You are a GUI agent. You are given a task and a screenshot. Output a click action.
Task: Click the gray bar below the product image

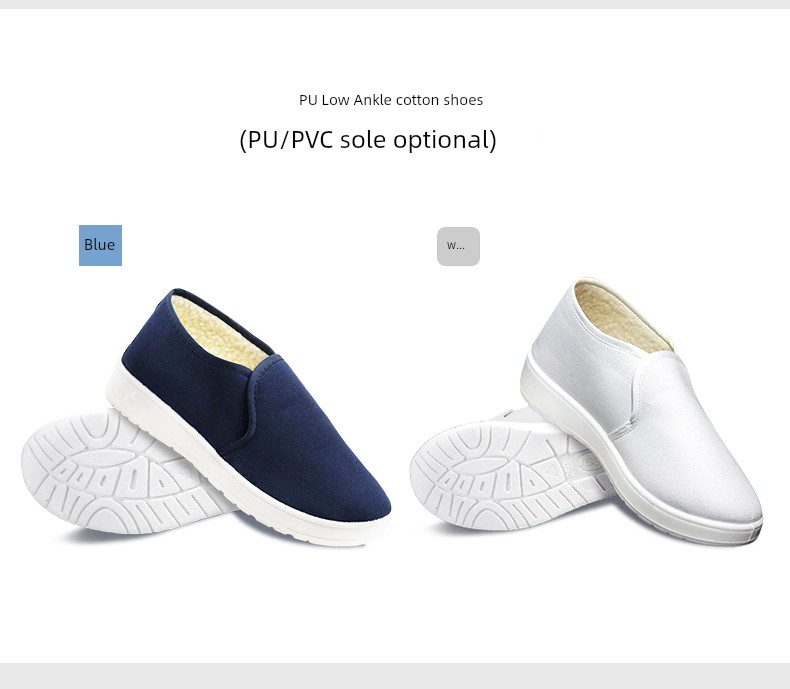pos(395,676)
